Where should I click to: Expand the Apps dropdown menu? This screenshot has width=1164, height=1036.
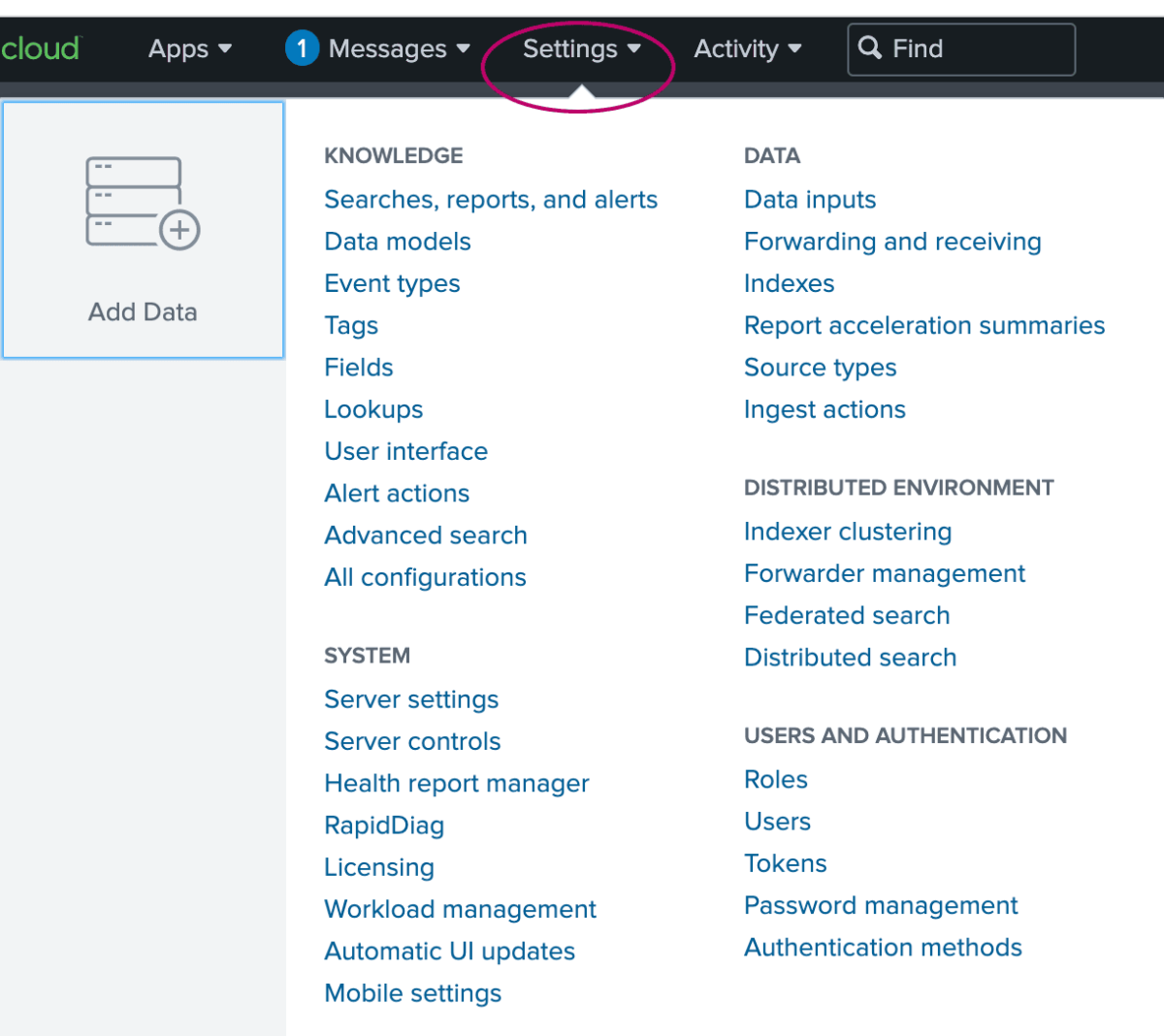(190, 49)
